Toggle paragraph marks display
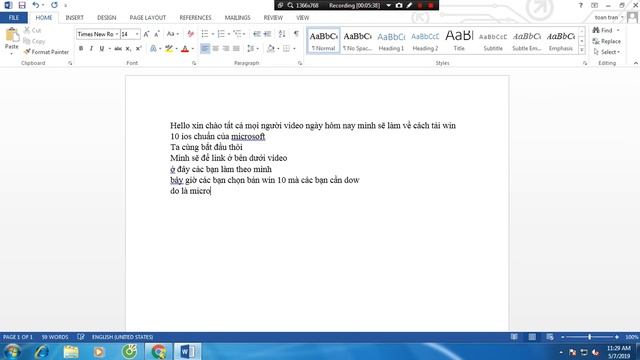Image resolution: width=640 pixels, height=360 pixels. (x=296, y=34)
